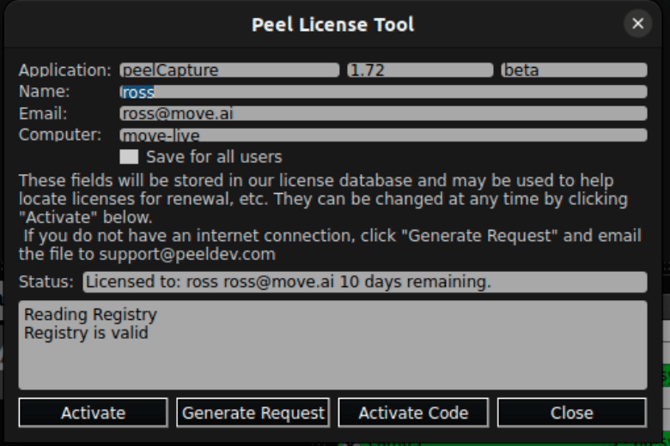
Task: Click Generate Request button
Action: click(x=253, y=413)
